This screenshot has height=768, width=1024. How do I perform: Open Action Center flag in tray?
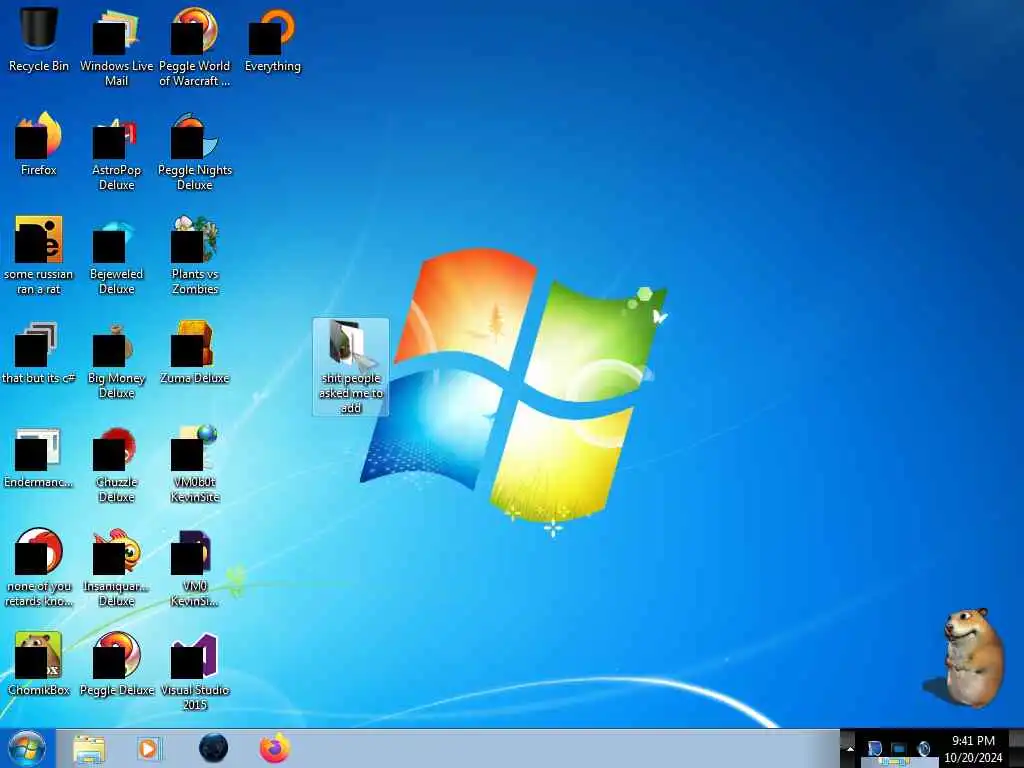click(x=874, y=748)
